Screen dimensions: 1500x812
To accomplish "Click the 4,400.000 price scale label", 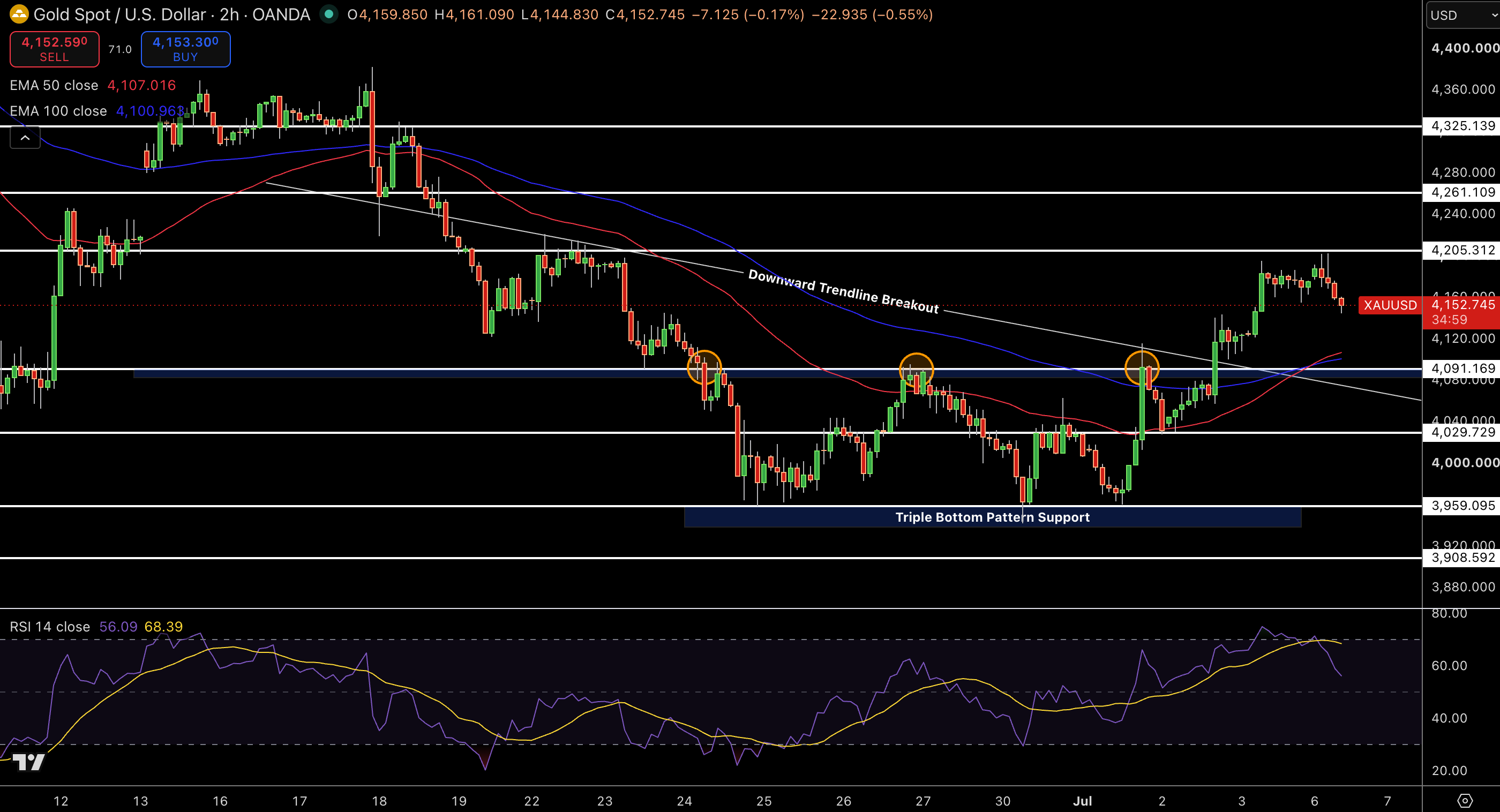I will [1465, 48].
